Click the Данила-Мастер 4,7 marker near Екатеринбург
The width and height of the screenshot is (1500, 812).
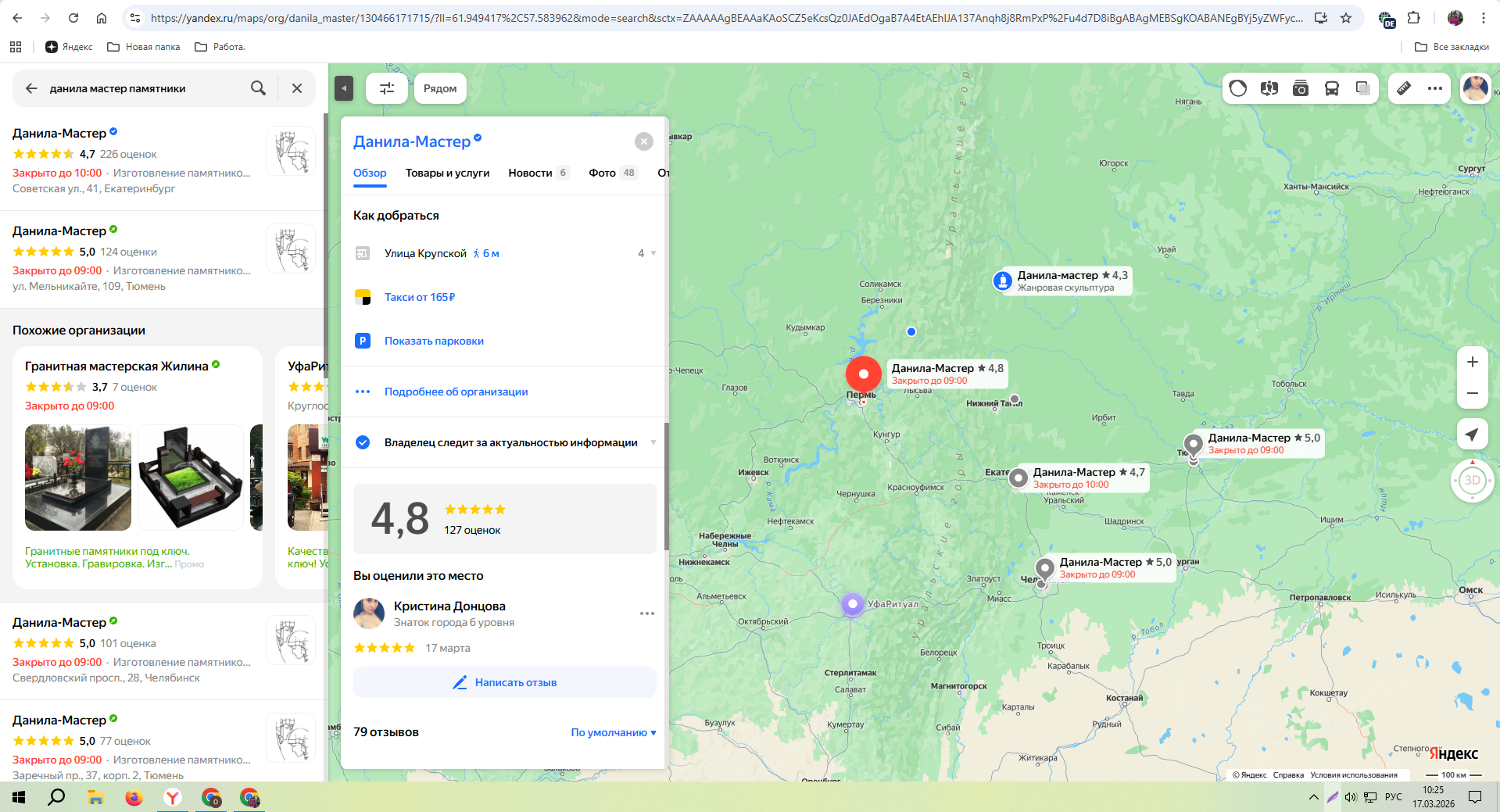(x=1018, y=478)
